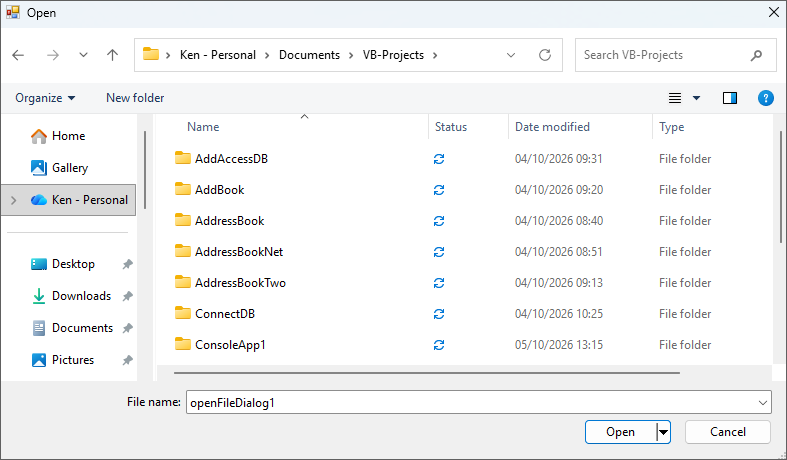Click sync status icon for AddressBookNet
This screenshot has height=460, width=787.
tap(439, 252)
